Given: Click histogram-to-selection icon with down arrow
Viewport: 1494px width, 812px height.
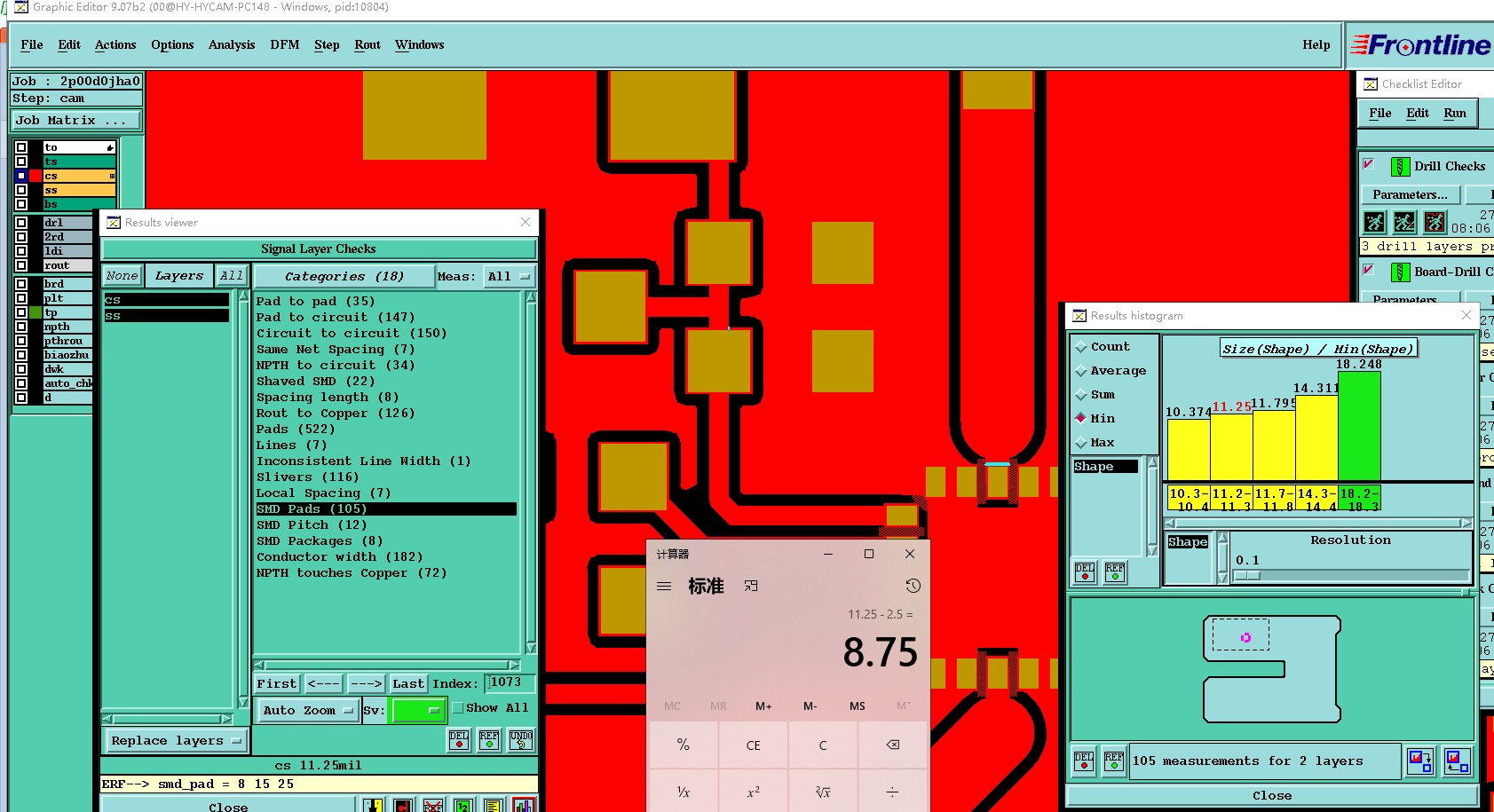Looking at the screenshot, I should [x=1420, y=761].
